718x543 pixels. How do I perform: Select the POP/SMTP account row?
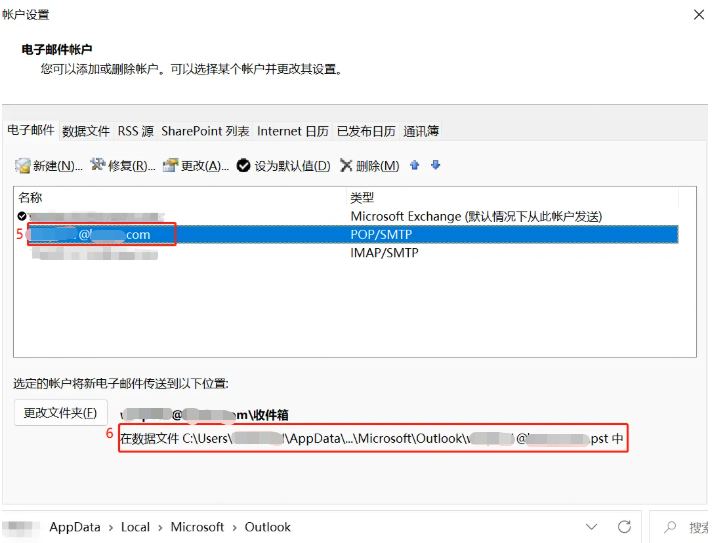[x=347, y=234]
